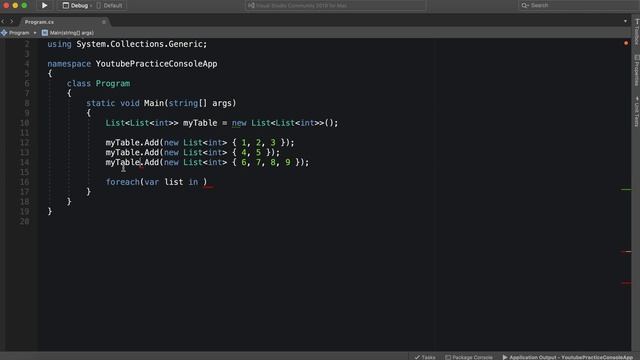Screen dimensions: 640x360
Task: Close the Program.cs tab
Action: coord(104,22)
